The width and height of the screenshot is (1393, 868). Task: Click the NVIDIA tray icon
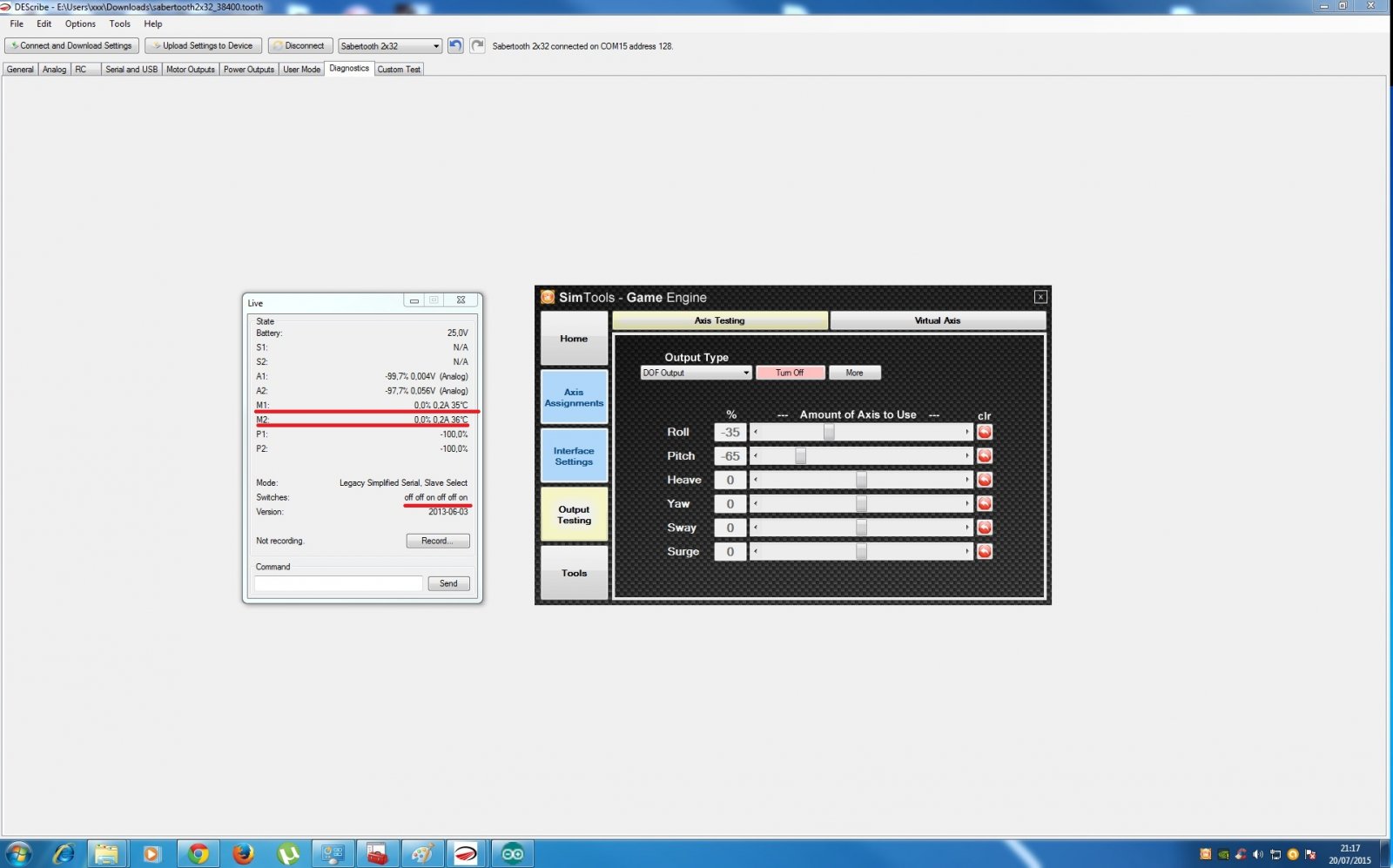[x=1223, y=854]
